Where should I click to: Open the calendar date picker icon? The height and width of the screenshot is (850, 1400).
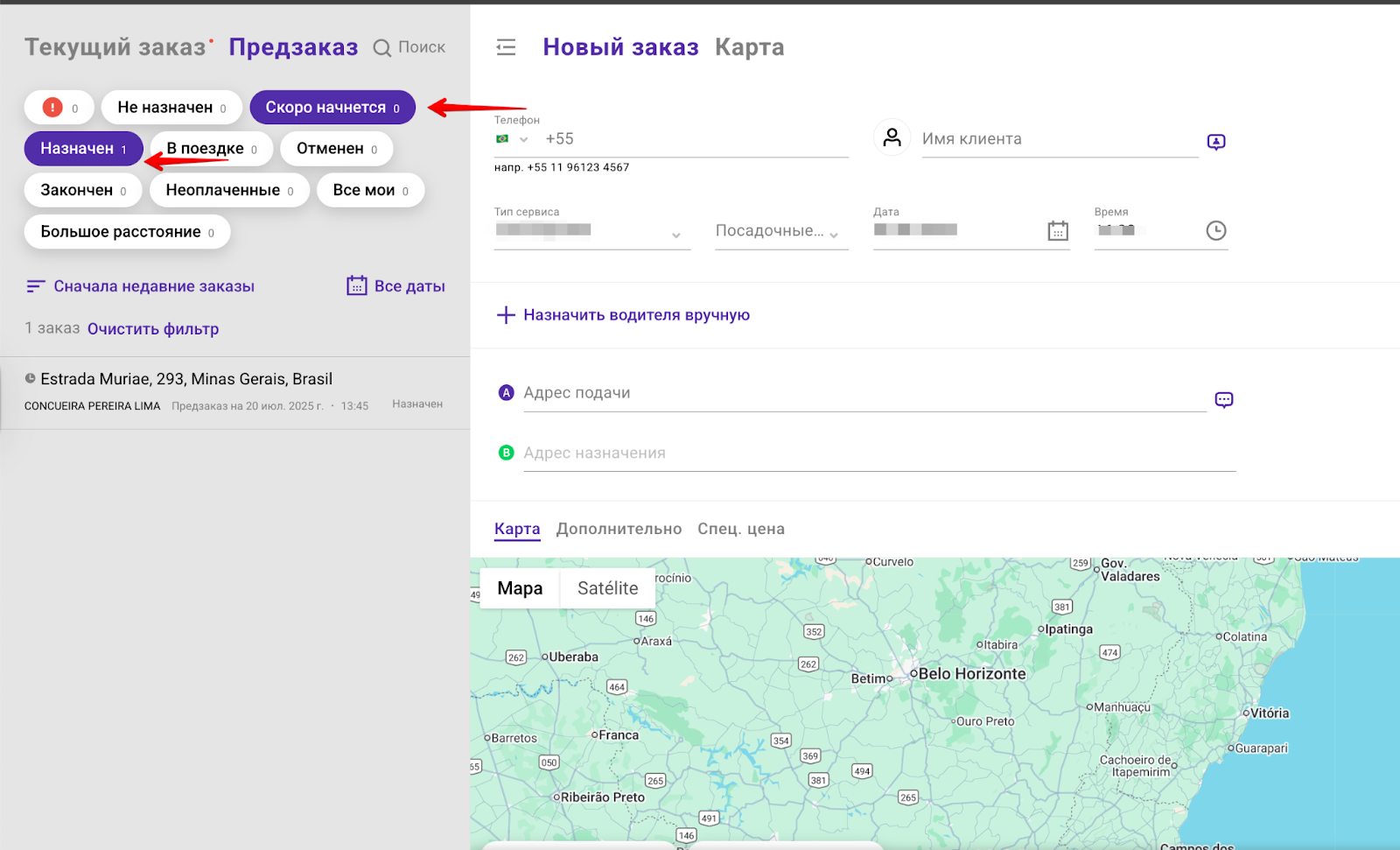[x=1058, y=231]
